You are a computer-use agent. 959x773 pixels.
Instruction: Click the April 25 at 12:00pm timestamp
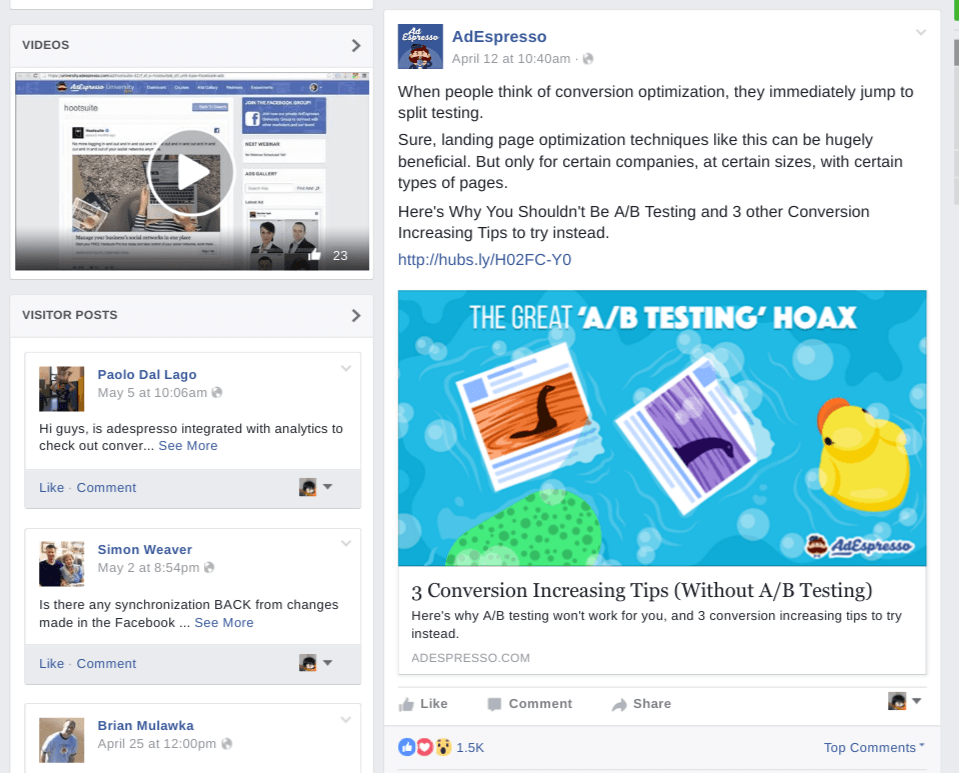pyautogui.click(x=157, y=744)
